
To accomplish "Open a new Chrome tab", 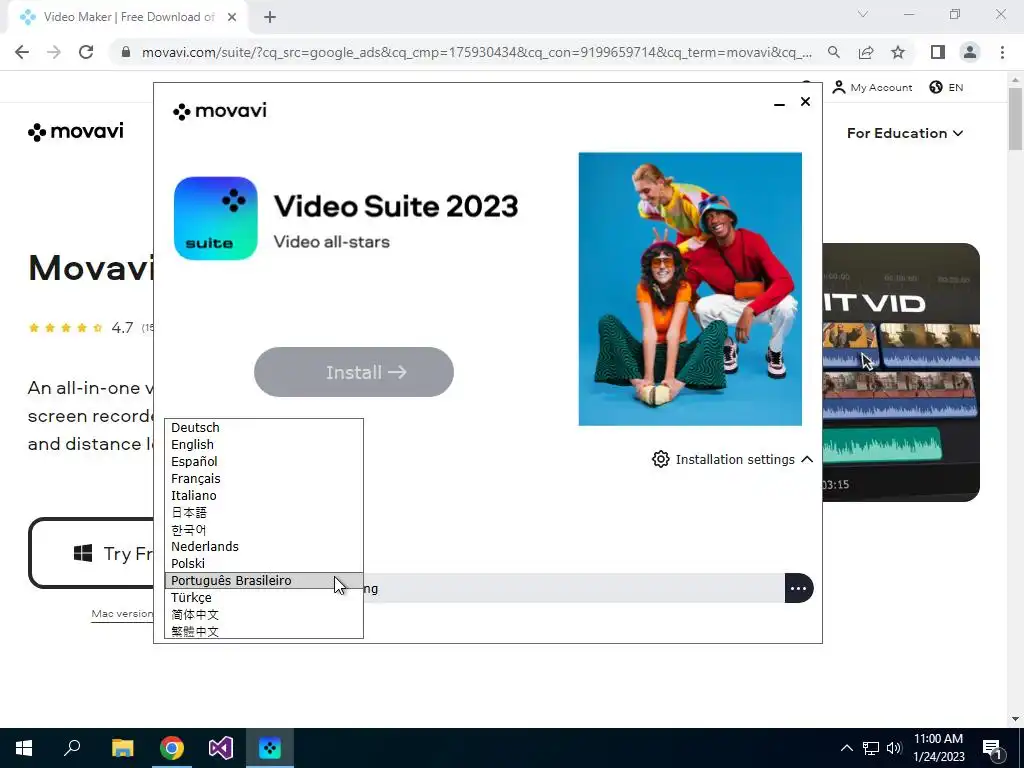I will tap(270, 17).
